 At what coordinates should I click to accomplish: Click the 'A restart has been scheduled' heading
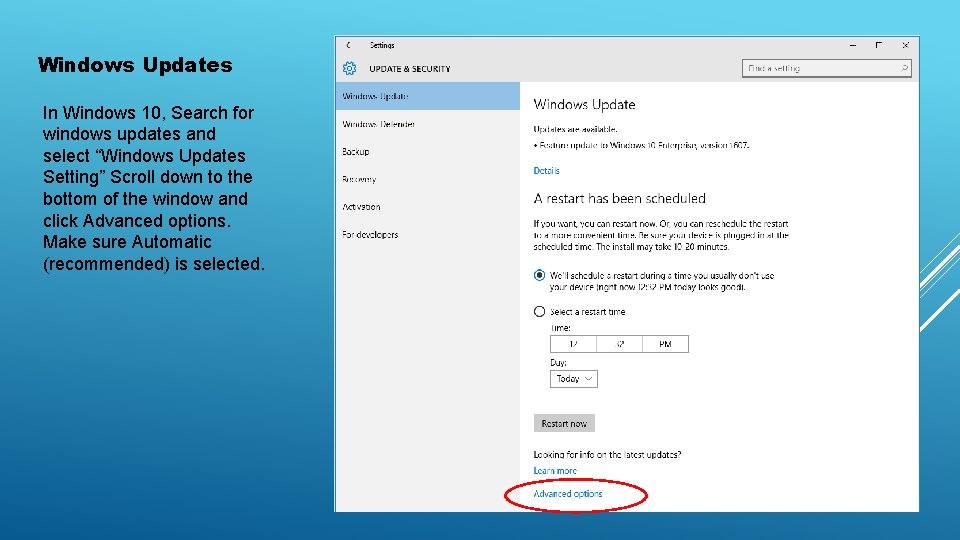620,198
